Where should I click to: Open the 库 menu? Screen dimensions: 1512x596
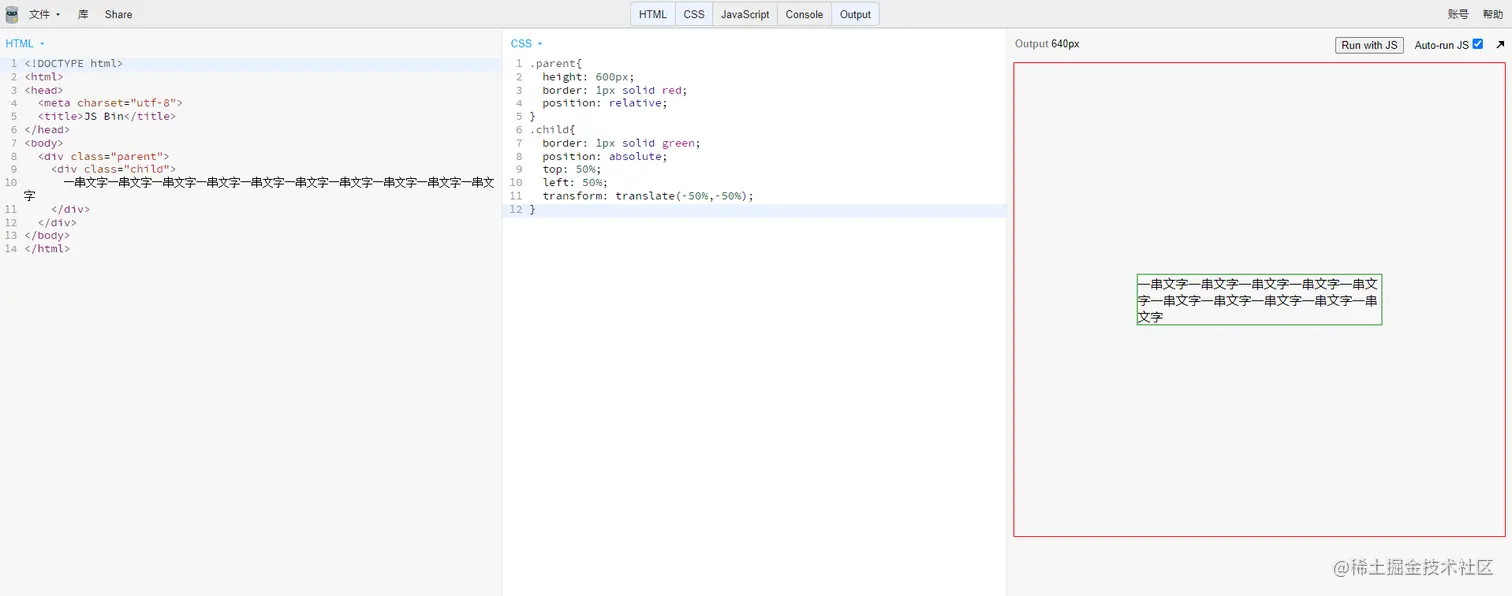click(83, 14)
